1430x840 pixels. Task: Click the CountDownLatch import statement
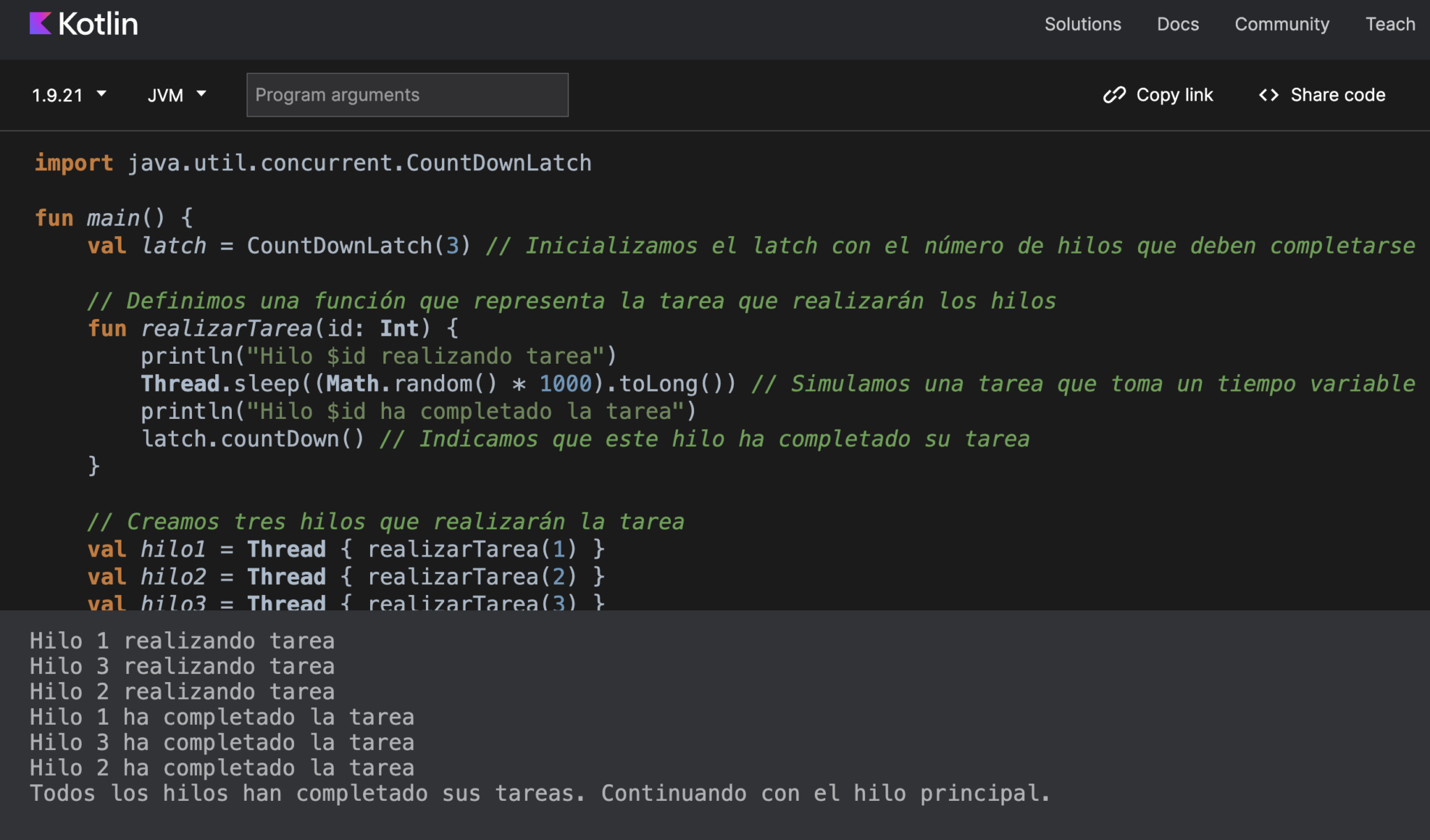point(312,162)
